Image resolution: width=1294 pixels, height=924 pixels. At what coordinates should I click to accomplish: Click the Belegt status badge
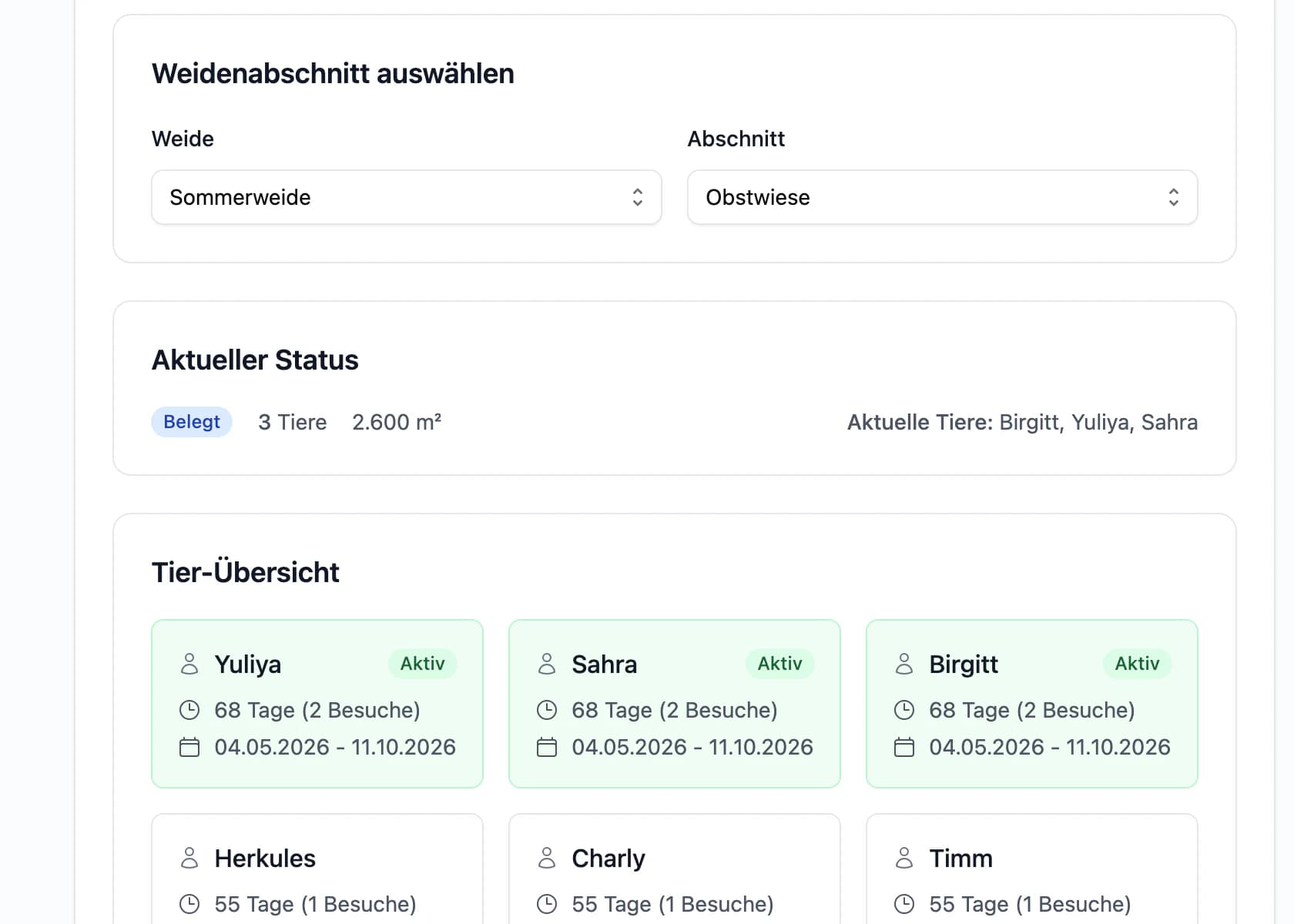click(192, 422)
